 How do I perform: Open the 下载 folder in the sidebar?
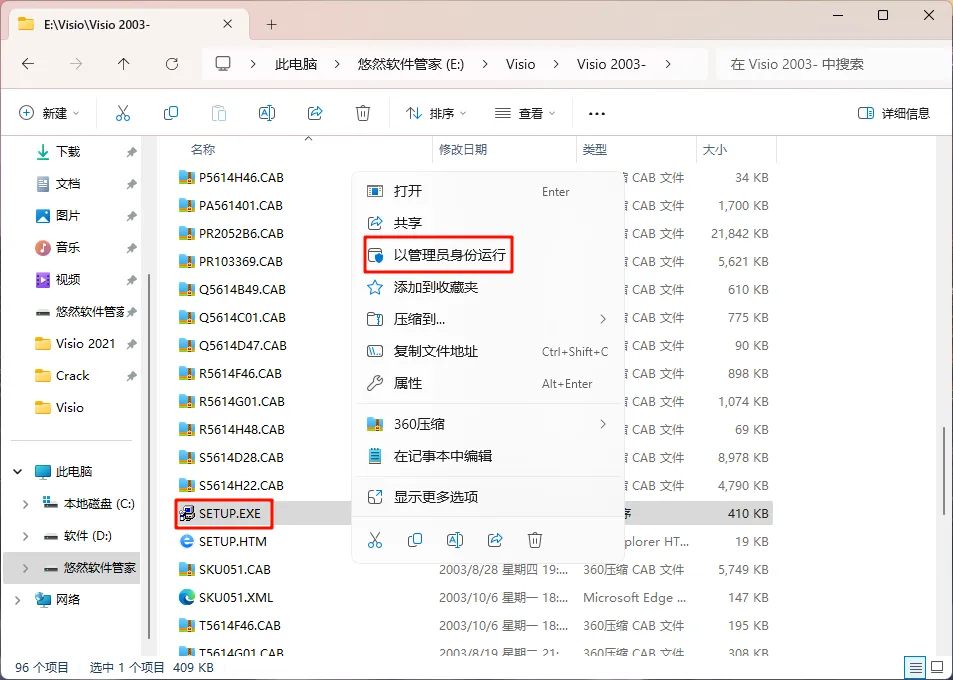[68, 151]
